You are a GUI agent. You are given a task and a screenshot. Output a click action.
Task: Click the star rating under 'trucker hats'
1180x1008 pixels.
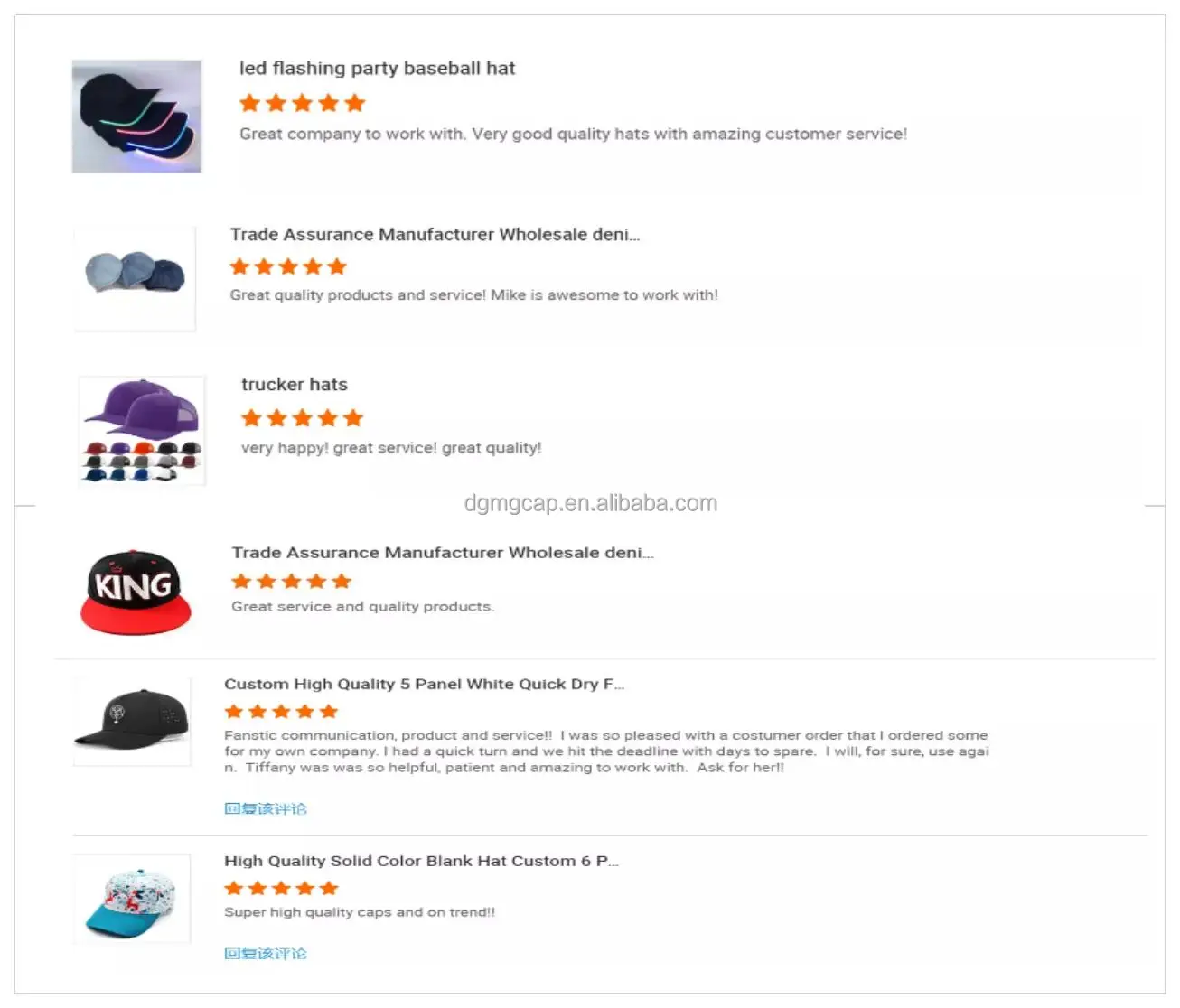pos(302,418)
